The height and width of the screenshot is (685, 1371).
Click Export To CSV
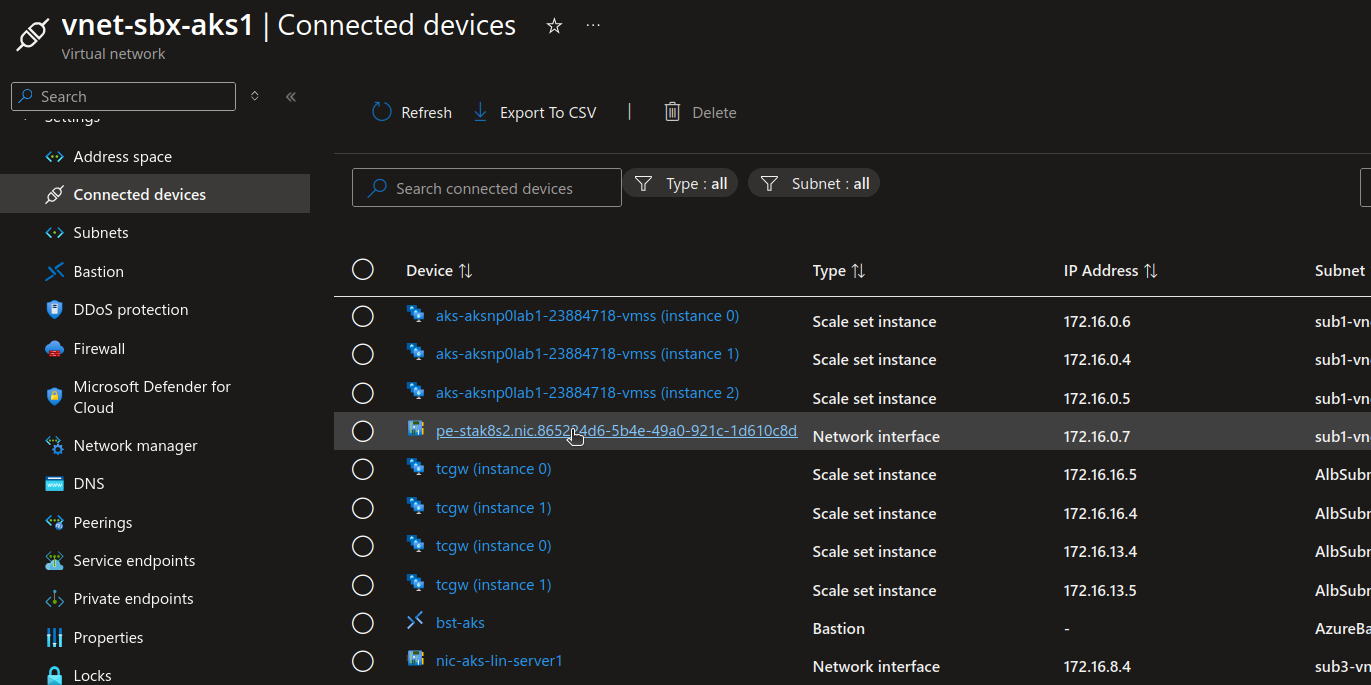[534, 113]
